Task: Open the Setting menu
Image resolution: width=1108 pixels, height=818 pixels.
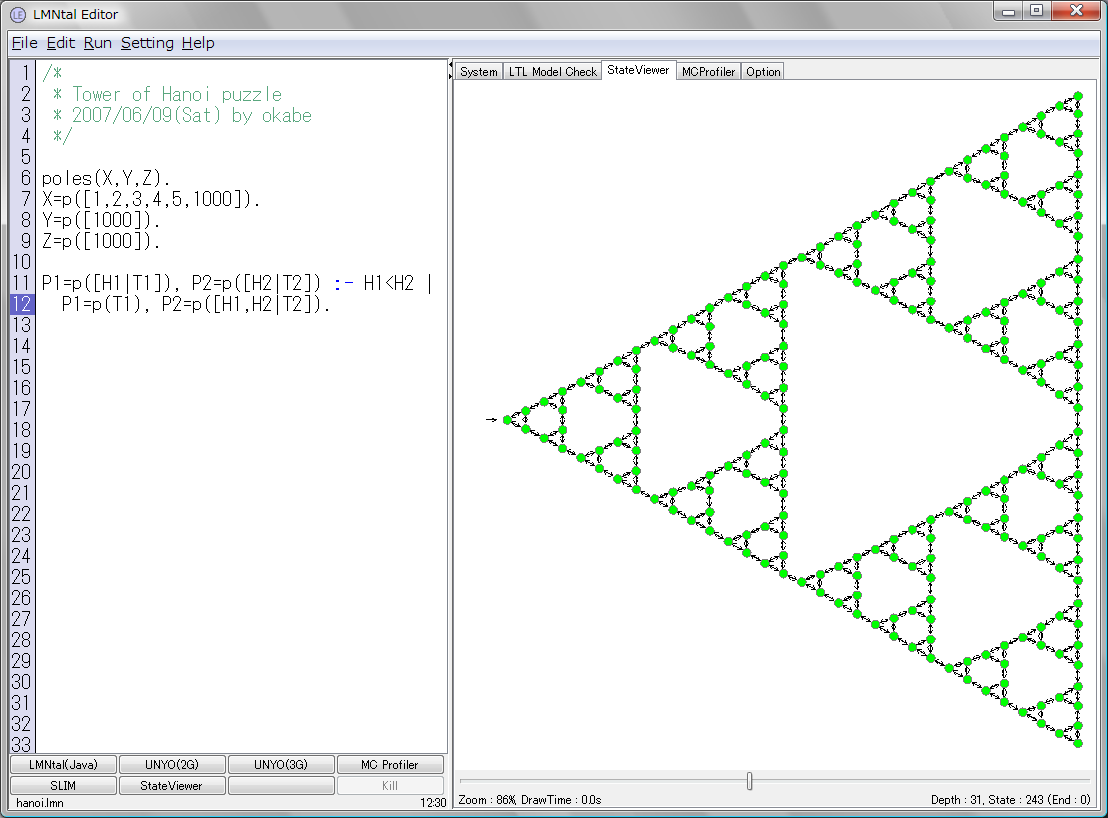Action: [147, 43]
